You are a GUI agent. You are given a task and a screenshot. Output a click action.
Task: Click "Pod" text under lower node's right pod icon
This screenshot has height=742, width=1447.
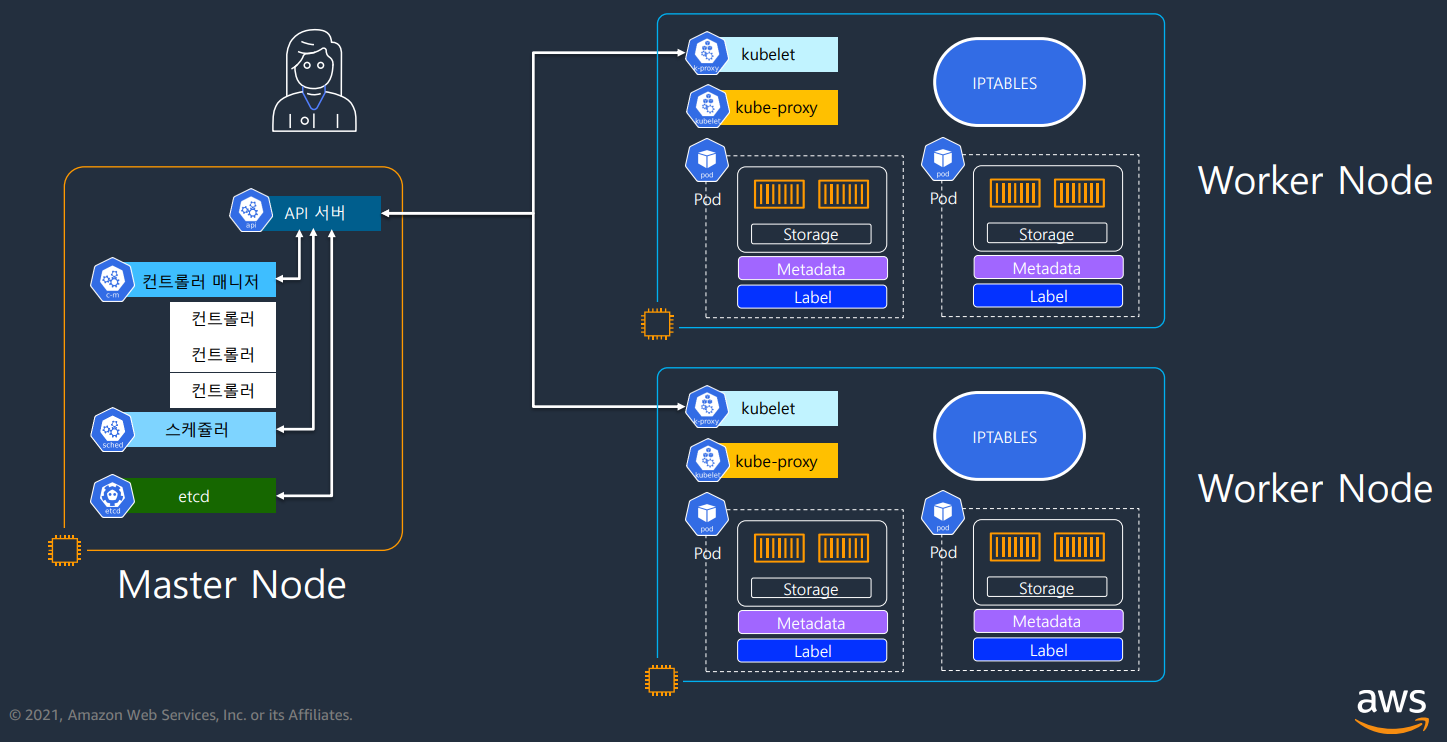point(943,552)
